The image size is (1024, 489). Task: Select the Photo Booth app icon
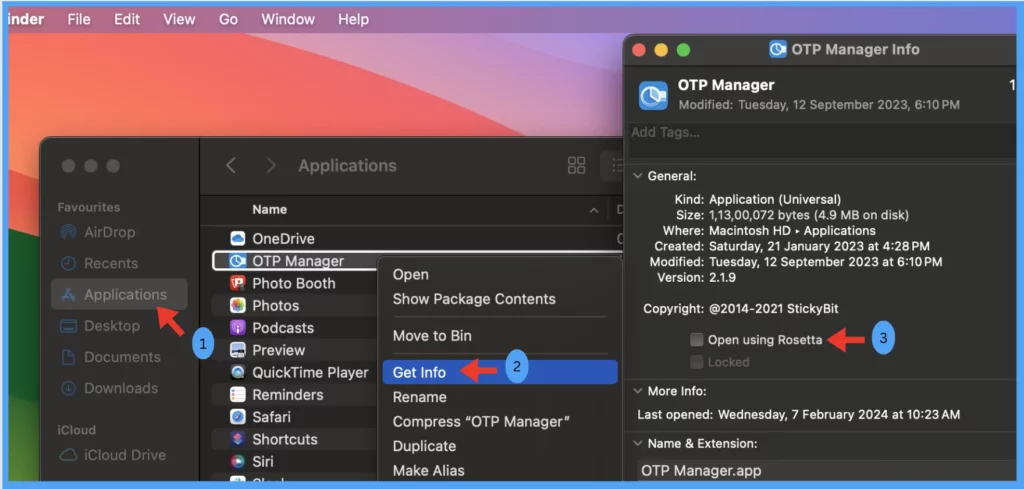click(x=238, y=283)
